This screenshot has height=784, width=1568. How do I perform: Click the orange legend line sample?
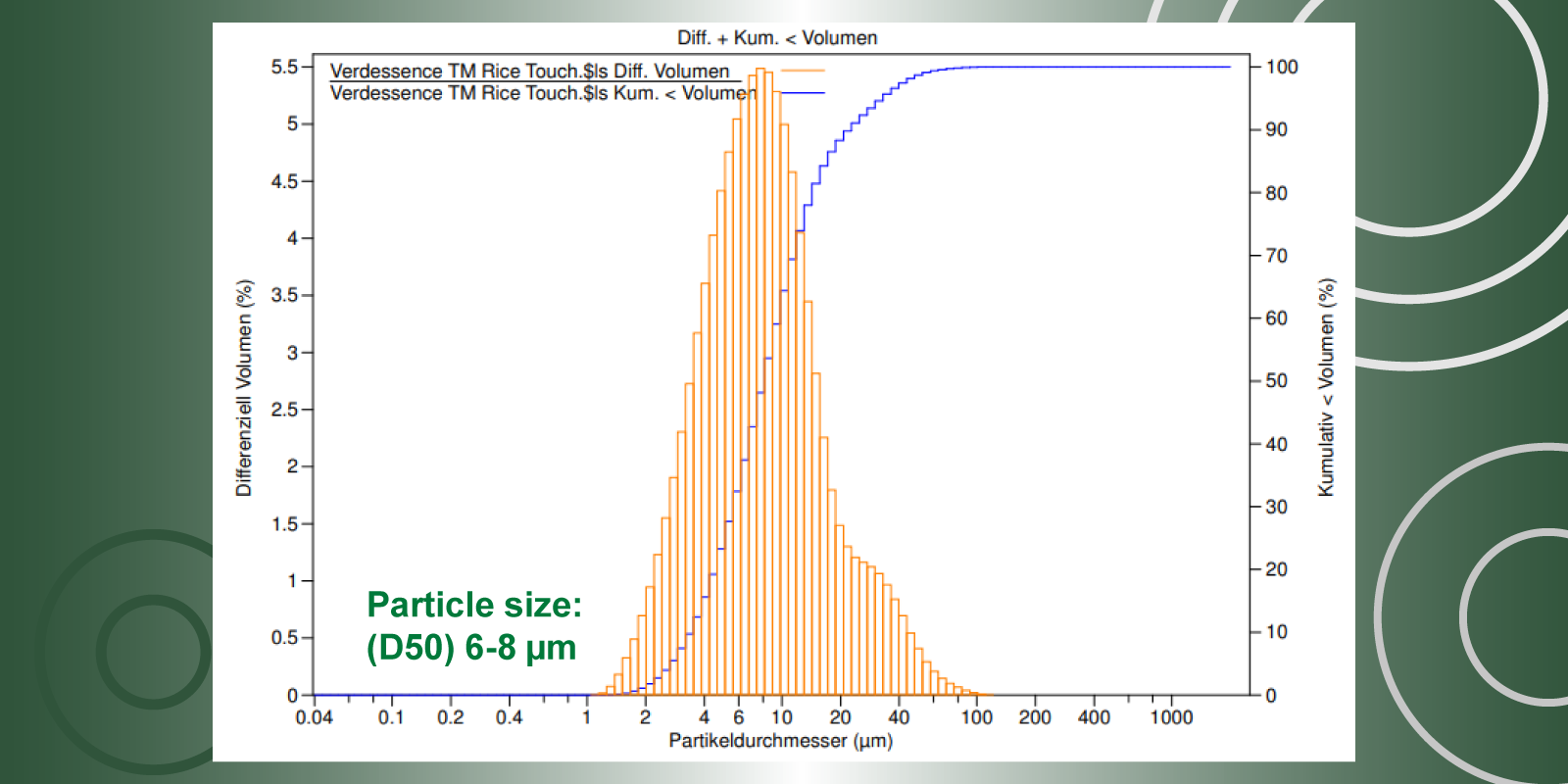coord(803,71)
